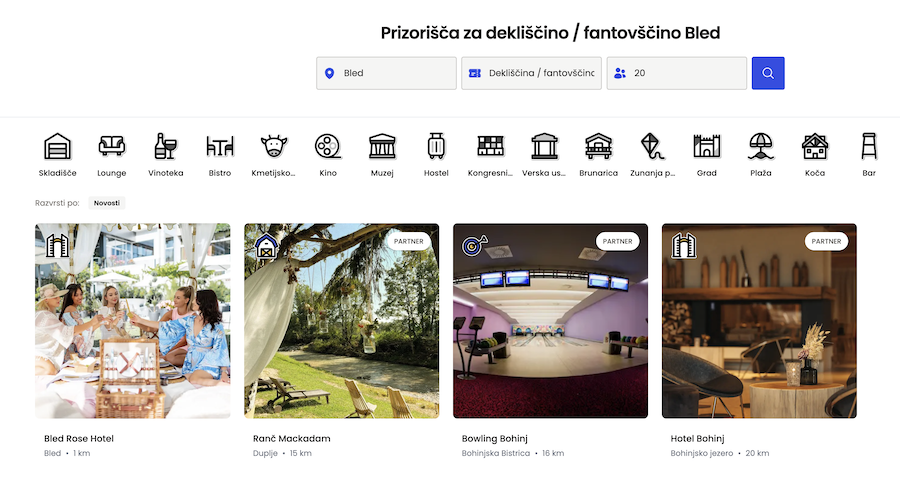
Task: Open the Ranč Mackadam venue link
Action: coord(292,438)
